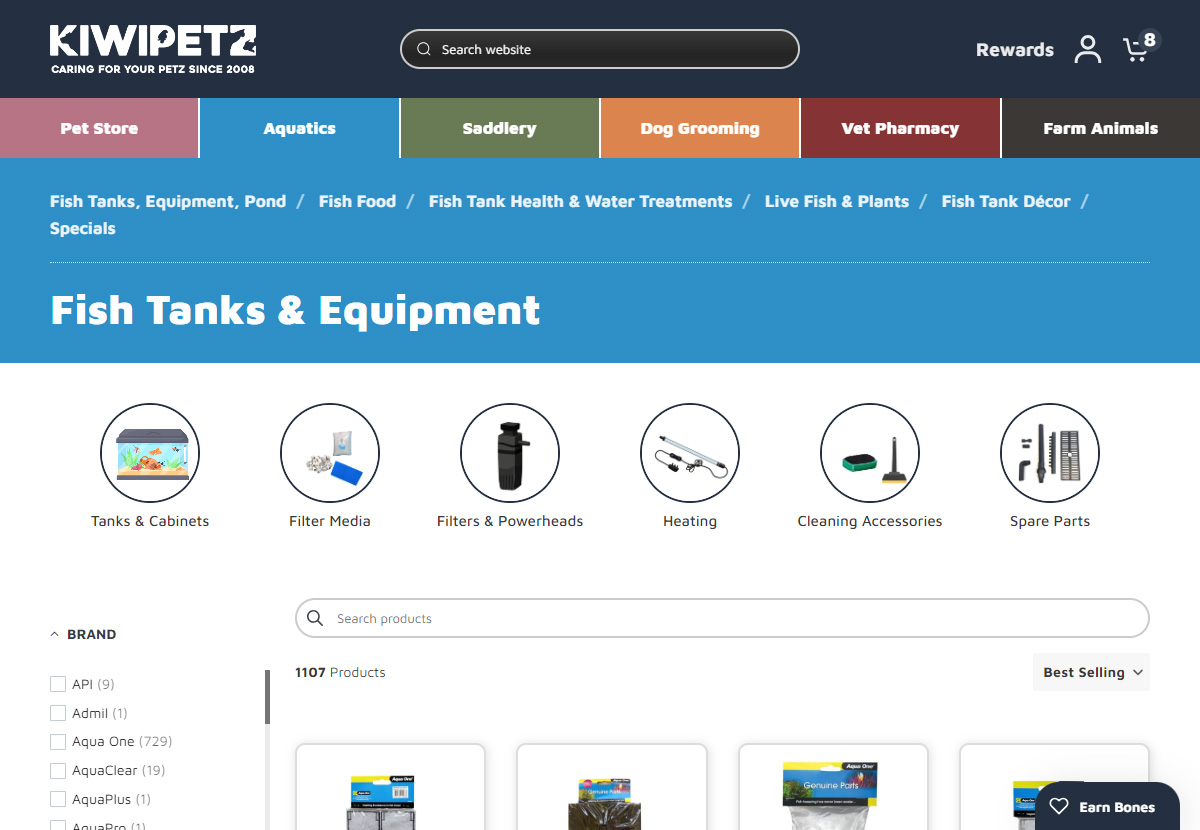This screenshot has width=1200, height=830.
Task: Open the Fish Food link
Action: point(357,201)
